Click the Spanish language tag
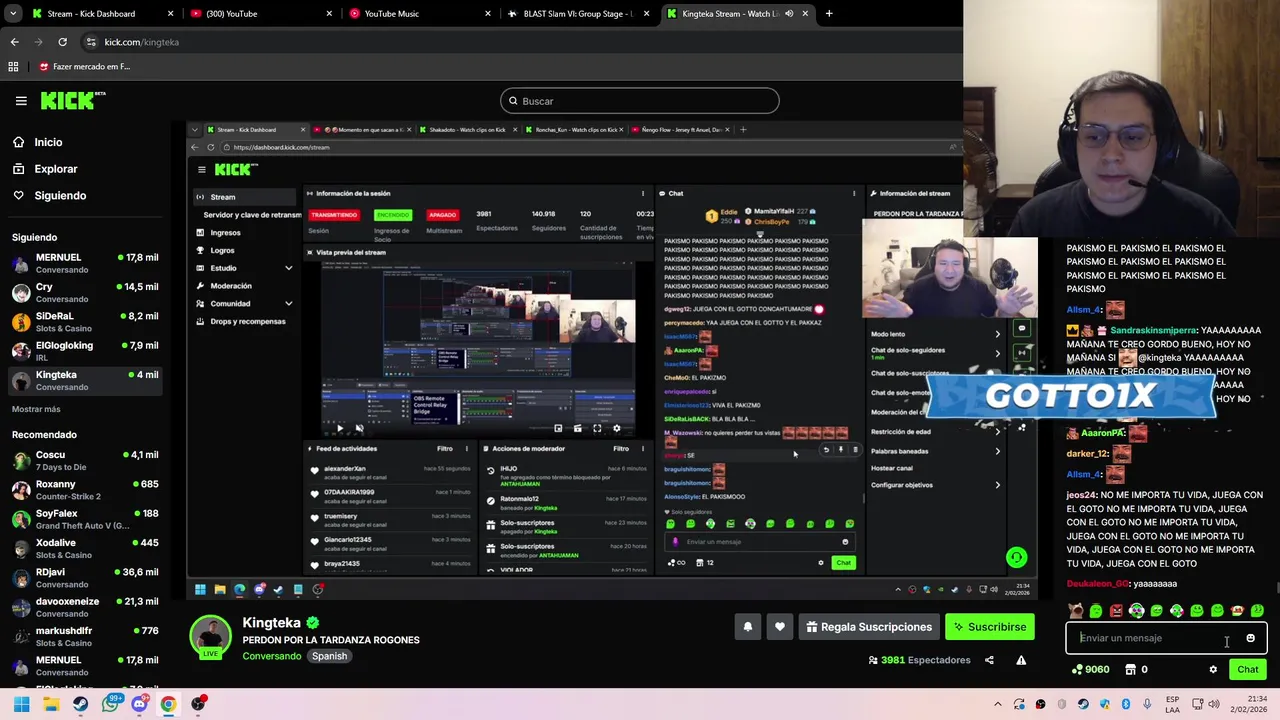1280x720 pixels. pyautogui.click(x=329, y=656)
